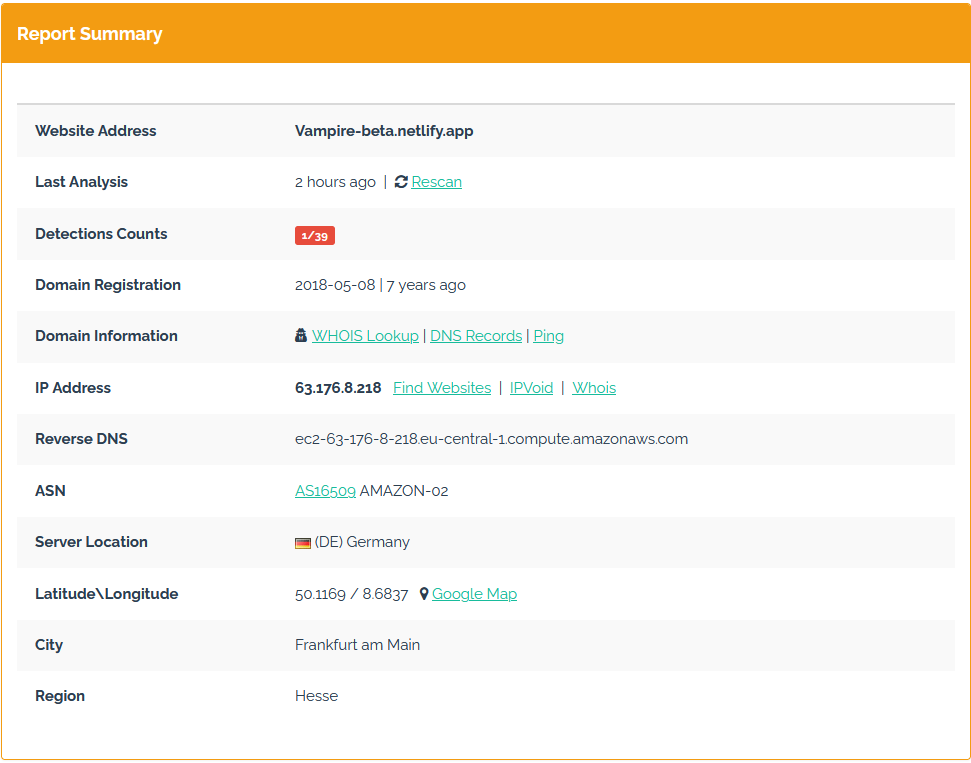Click the Germany flag icon
This screenshot has height=763, width=971.
pos(303,543)
